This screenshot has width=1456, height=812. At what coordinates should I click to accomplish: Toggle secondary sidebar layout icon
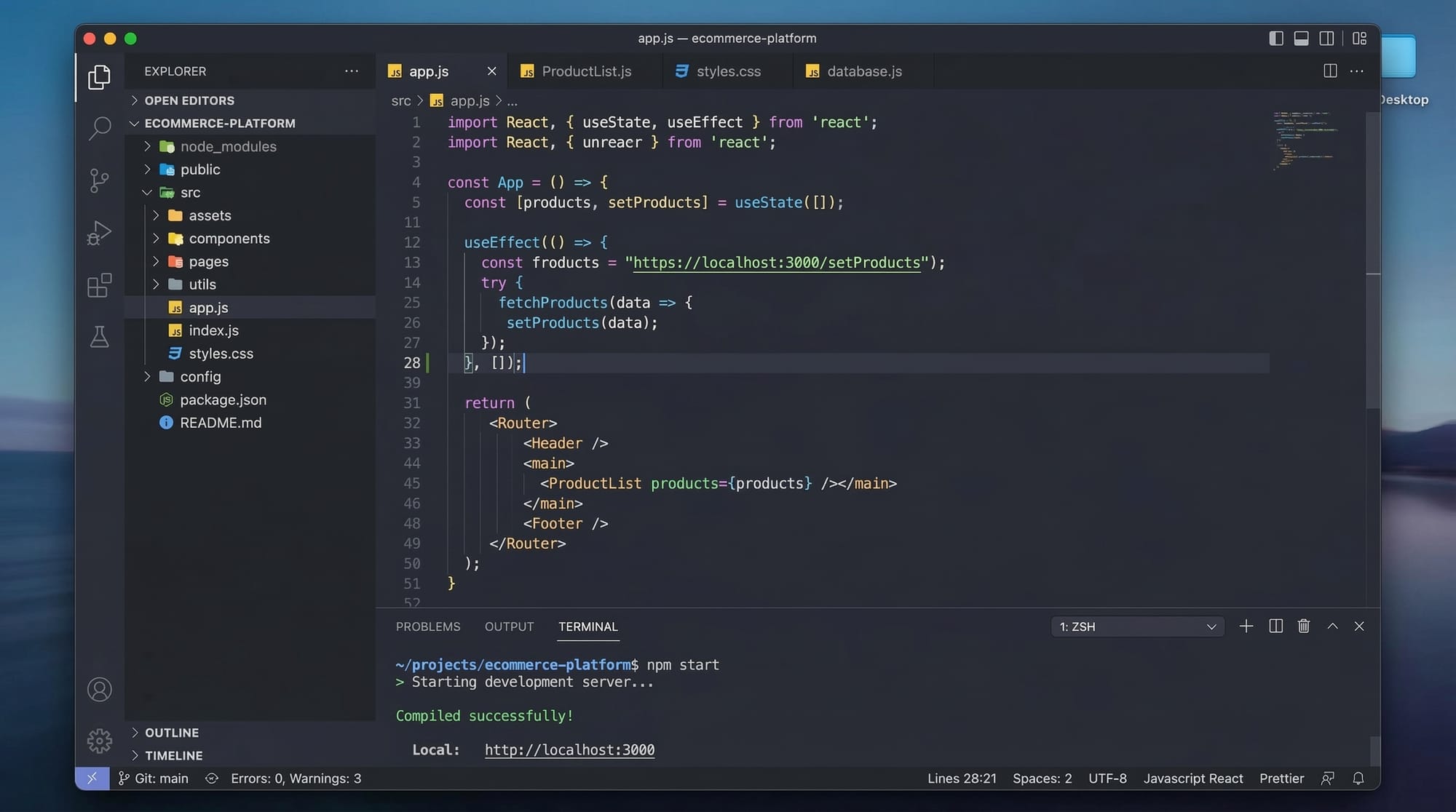(1326, 39)
